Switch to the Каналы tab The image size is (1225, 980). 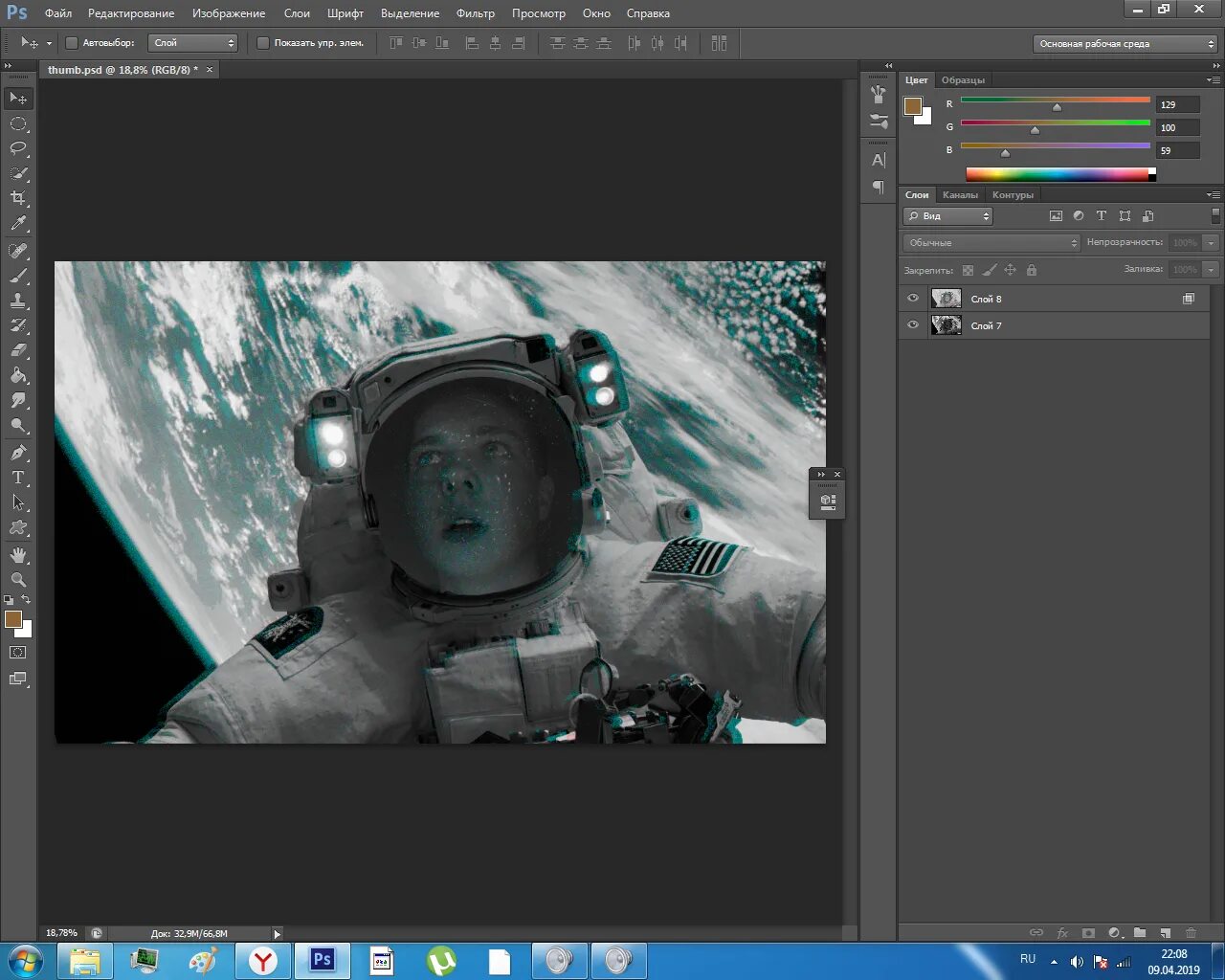[x=960, y=195]
